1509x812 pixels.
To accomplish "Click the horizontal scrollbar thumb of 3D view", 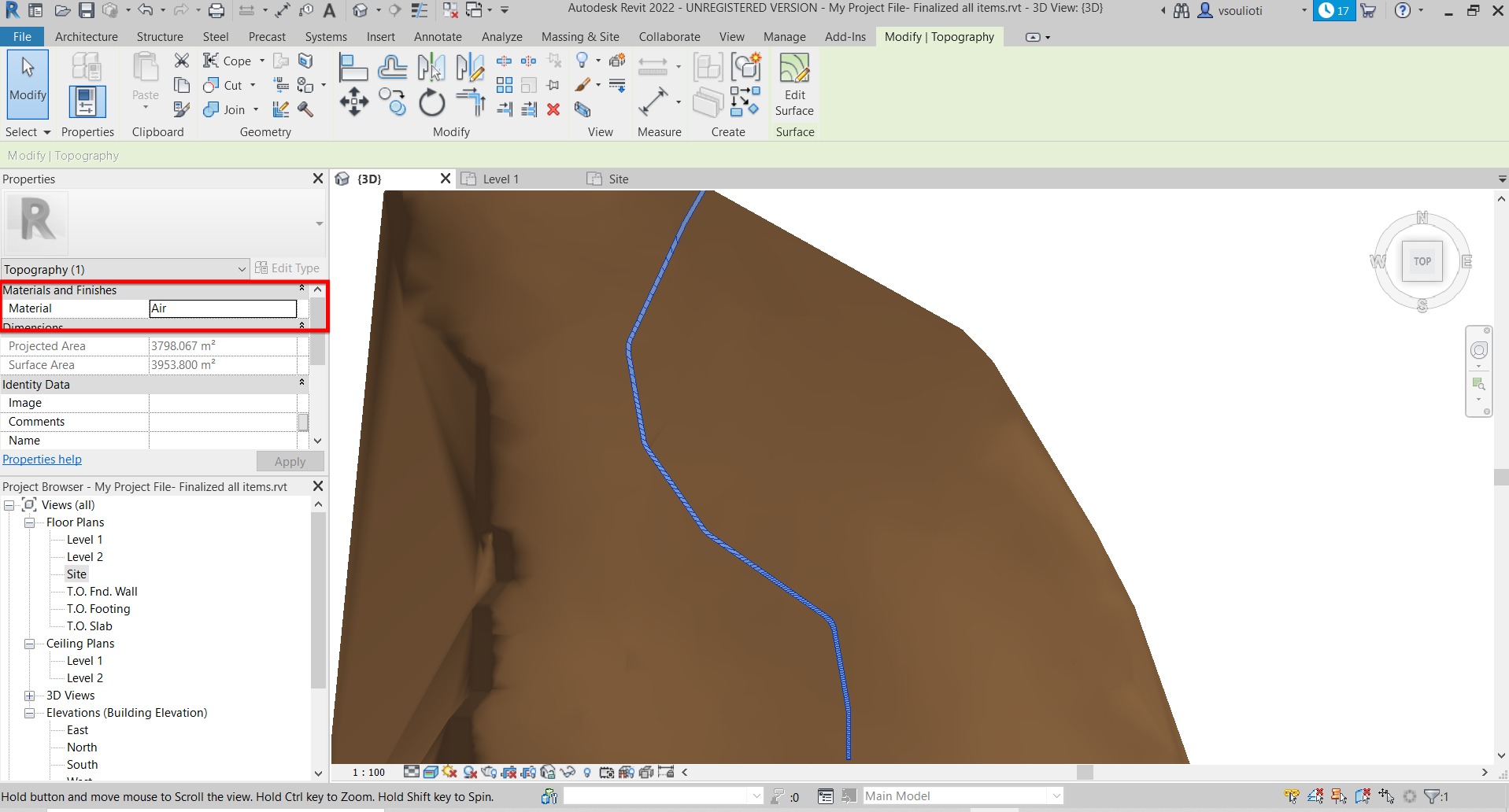I will pos(1085,772).
